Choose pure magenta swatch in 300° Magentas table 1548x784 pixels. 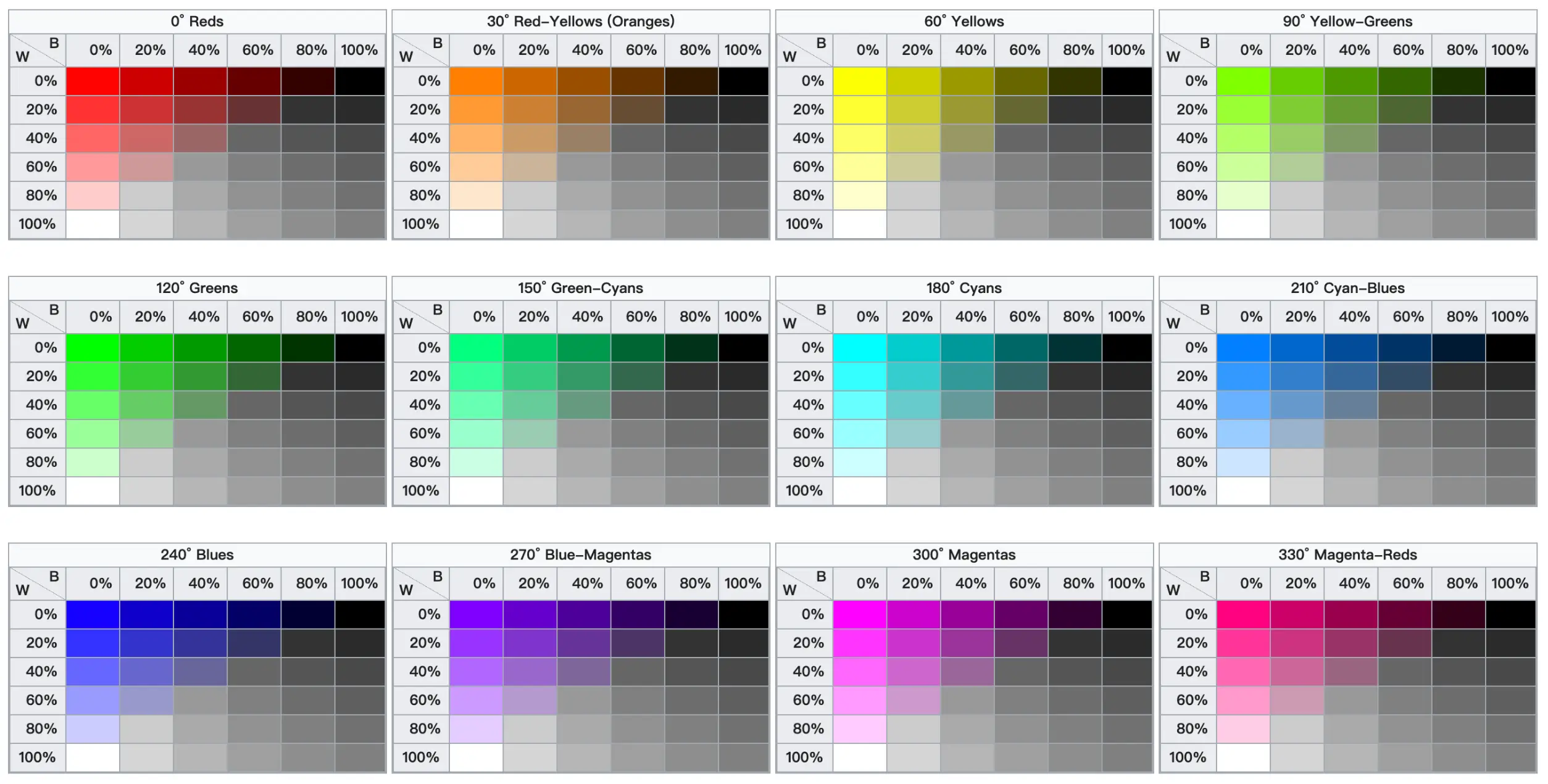pos(860,614)
